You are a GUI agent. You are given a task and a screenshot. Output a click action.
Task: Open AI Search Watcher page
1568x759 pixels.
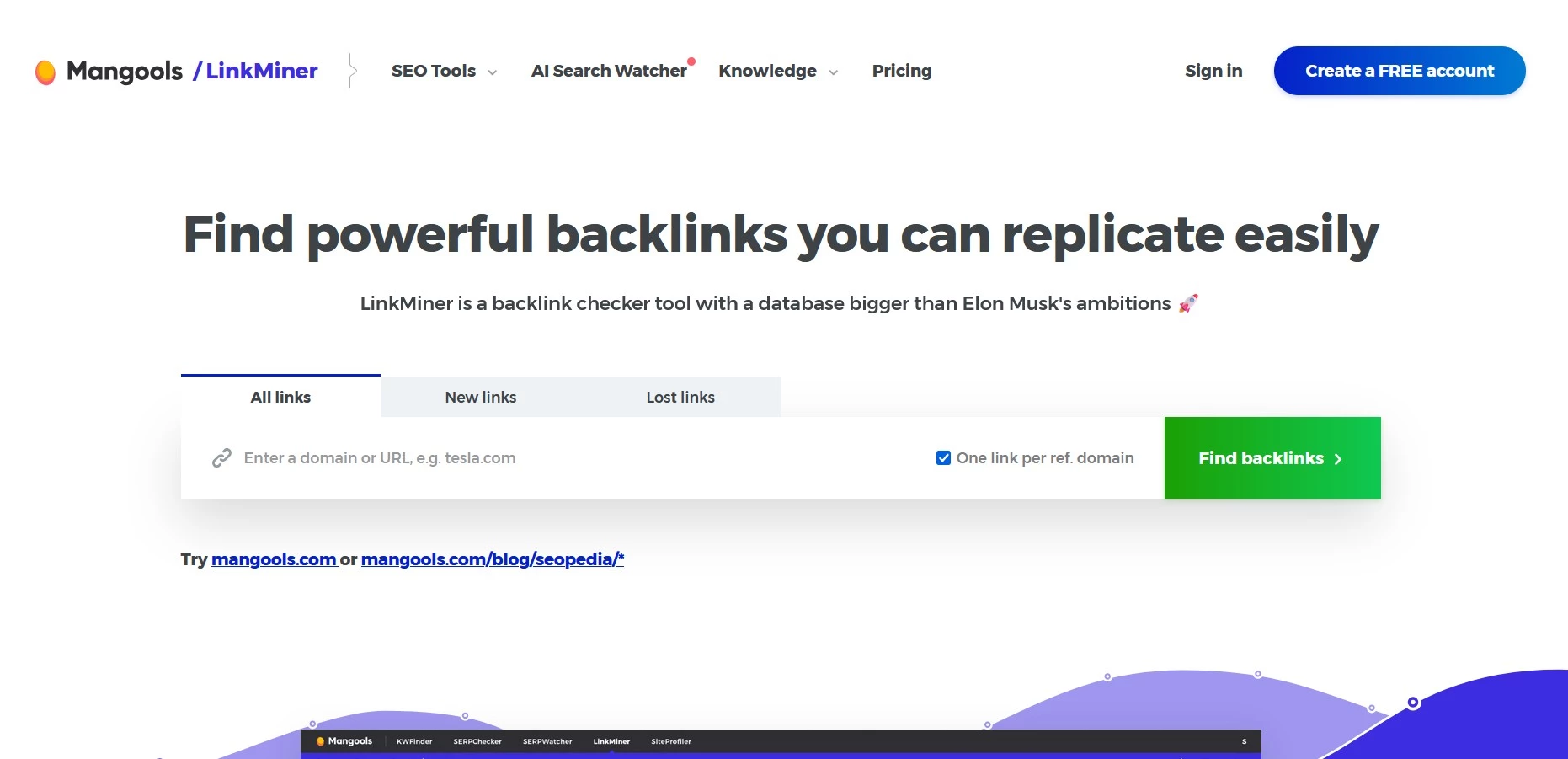[x=610, y=71]
